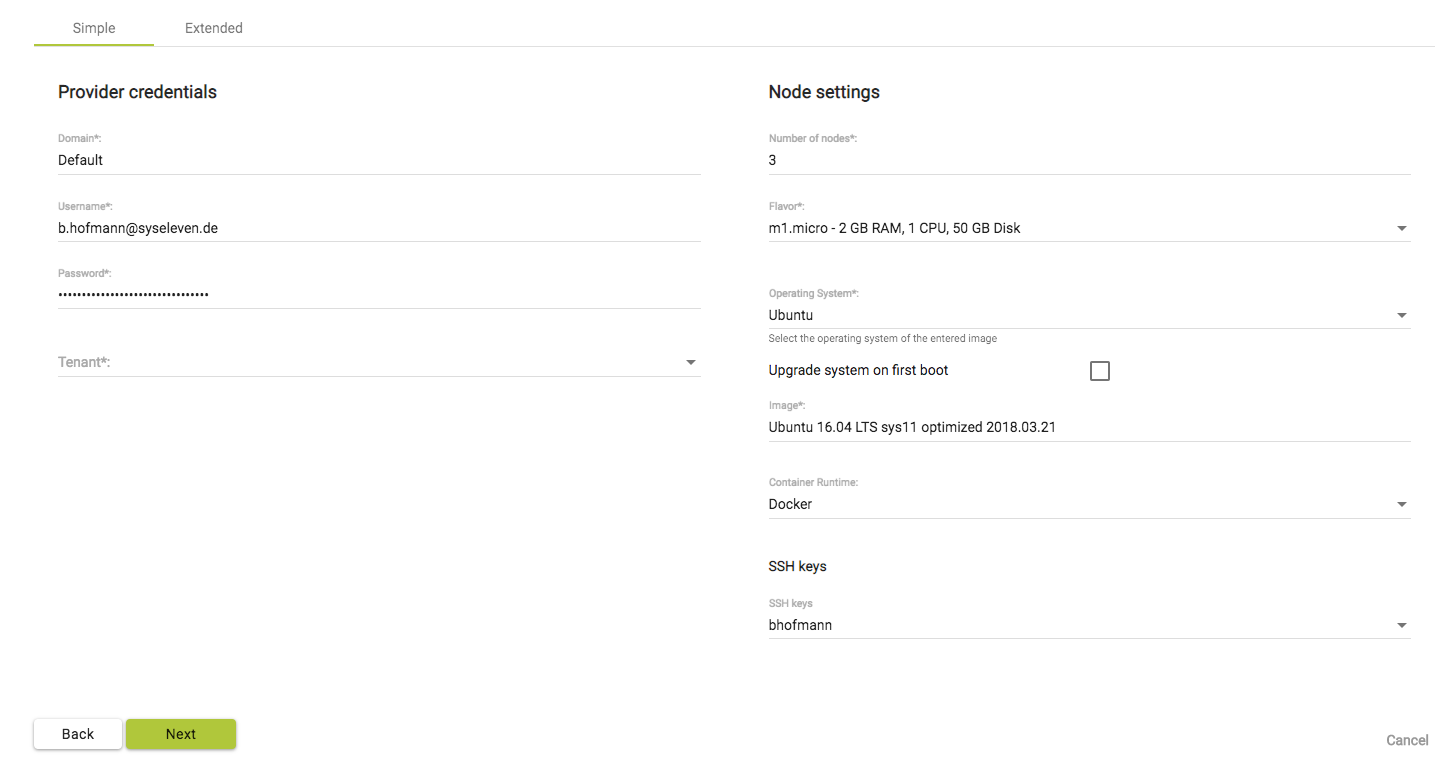The image size is (1448, 767).
Task: Expand the Operating System dropdown
Action: (x=1401, y=314)
